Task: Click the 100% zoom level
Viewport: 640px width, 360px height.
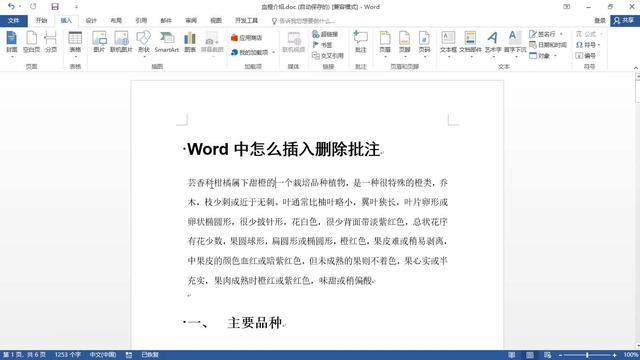Action: (631, 355)
